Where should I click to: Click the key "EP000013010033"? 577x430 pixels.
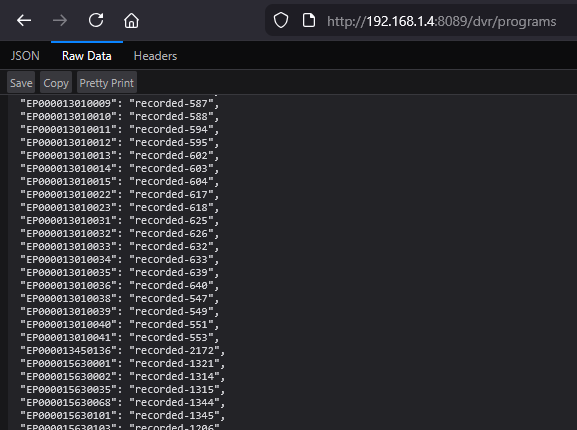pos(68,246)
